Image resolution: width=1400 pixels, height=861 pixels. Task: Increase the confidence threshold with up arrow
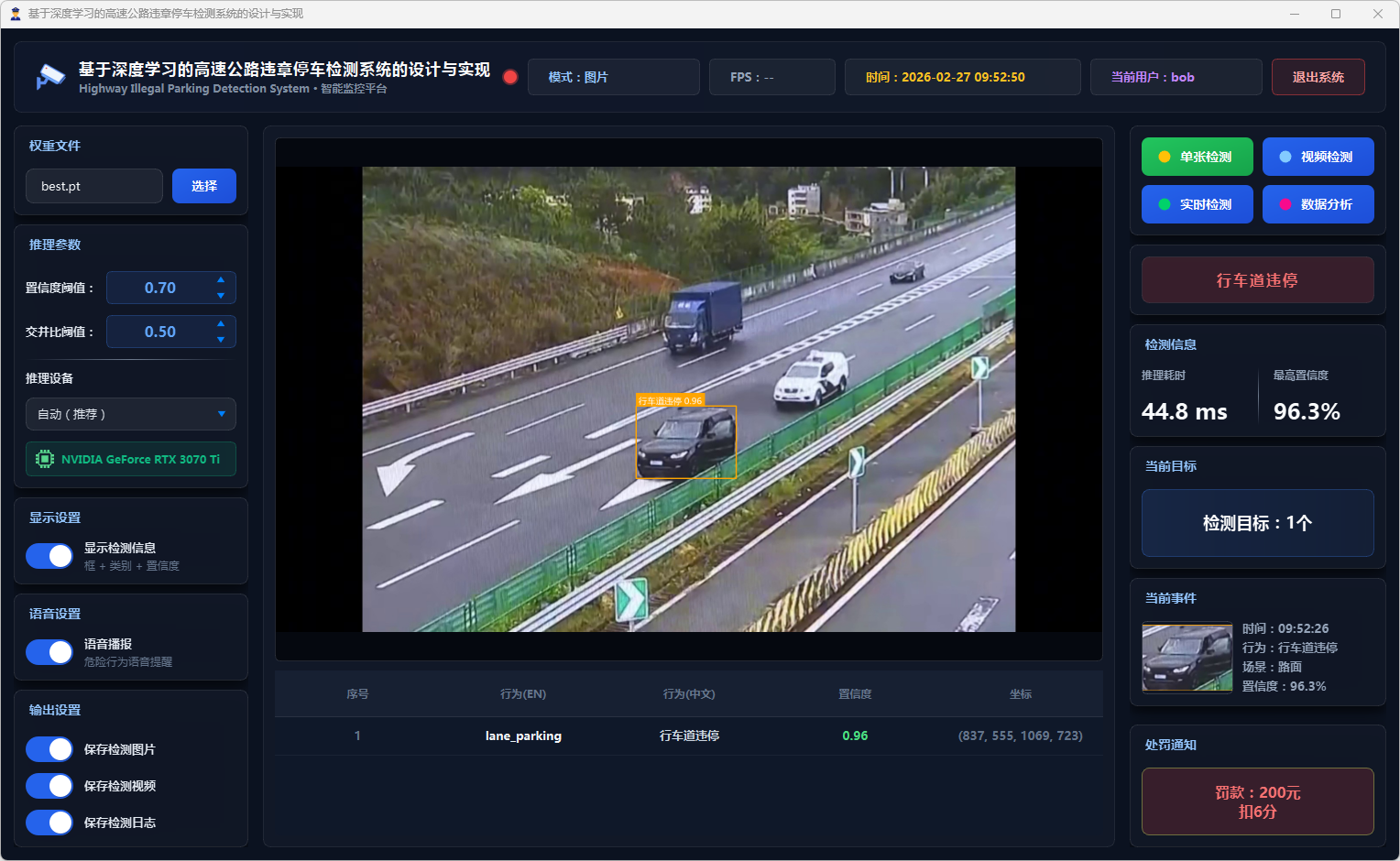pyautogui.click(x=221, y=280)
